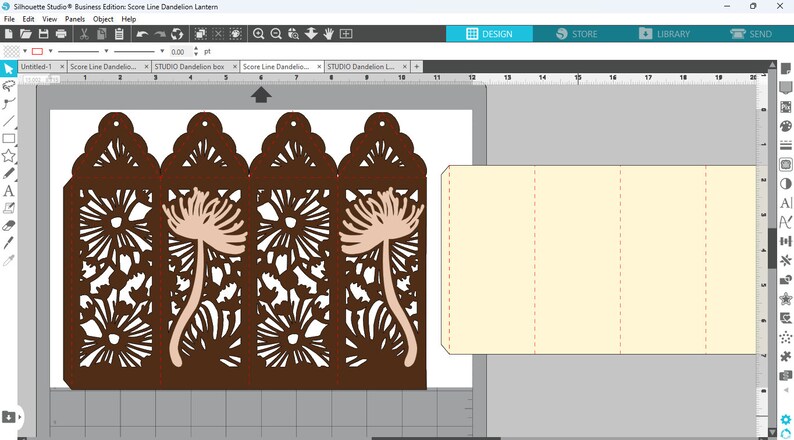Open the Transform align panel
The width and height of the screenshot is (794, 440).
(785, 241)
